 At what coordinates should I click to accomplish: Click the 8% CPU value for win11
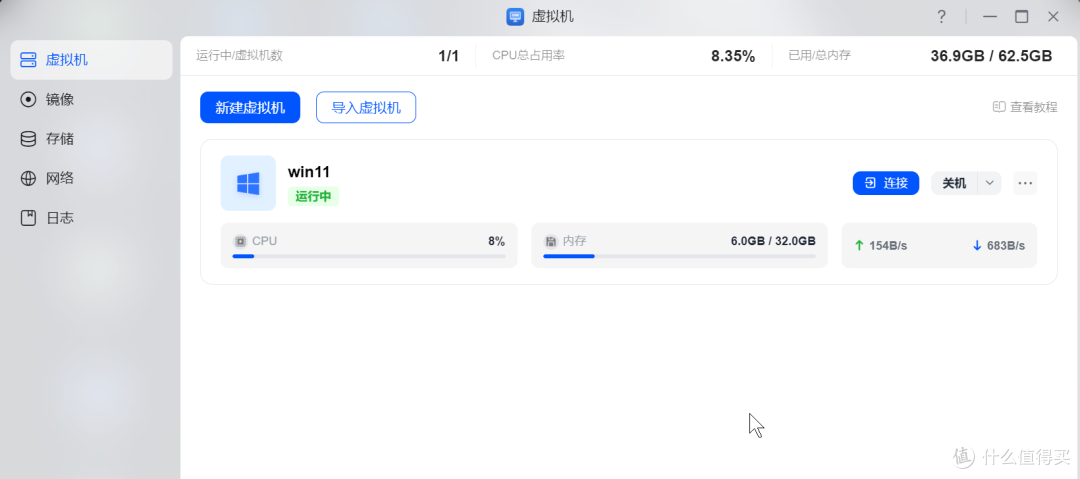point(497,241)
